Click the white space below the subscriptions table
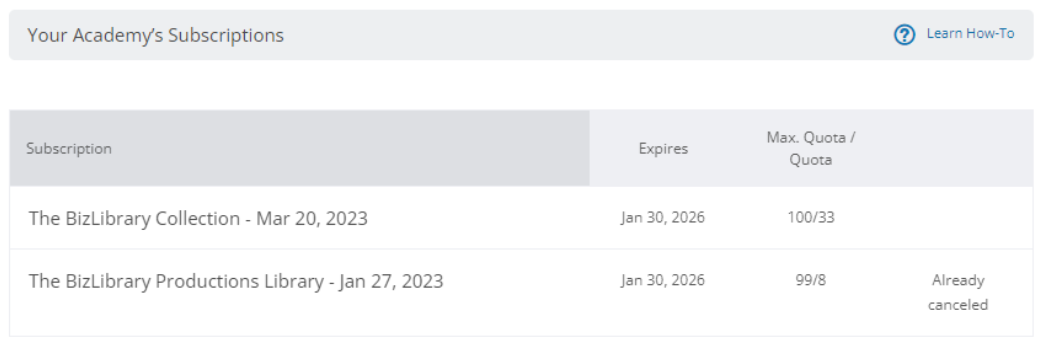This screenshot has height=362, width=1060. pyautogui.click(x=521, y=349)
